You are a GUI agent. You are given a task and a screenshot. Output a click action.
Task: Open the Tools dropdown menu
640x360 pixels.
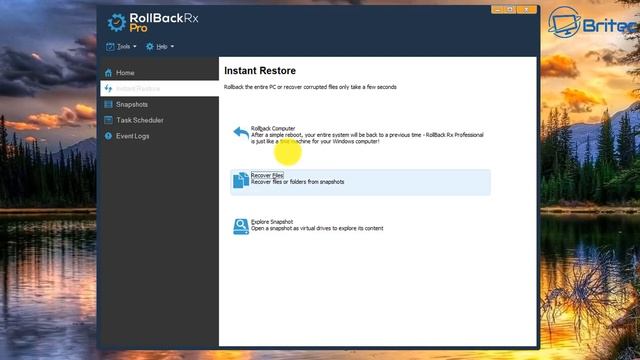pyautogui.click(x=121, y=47)
